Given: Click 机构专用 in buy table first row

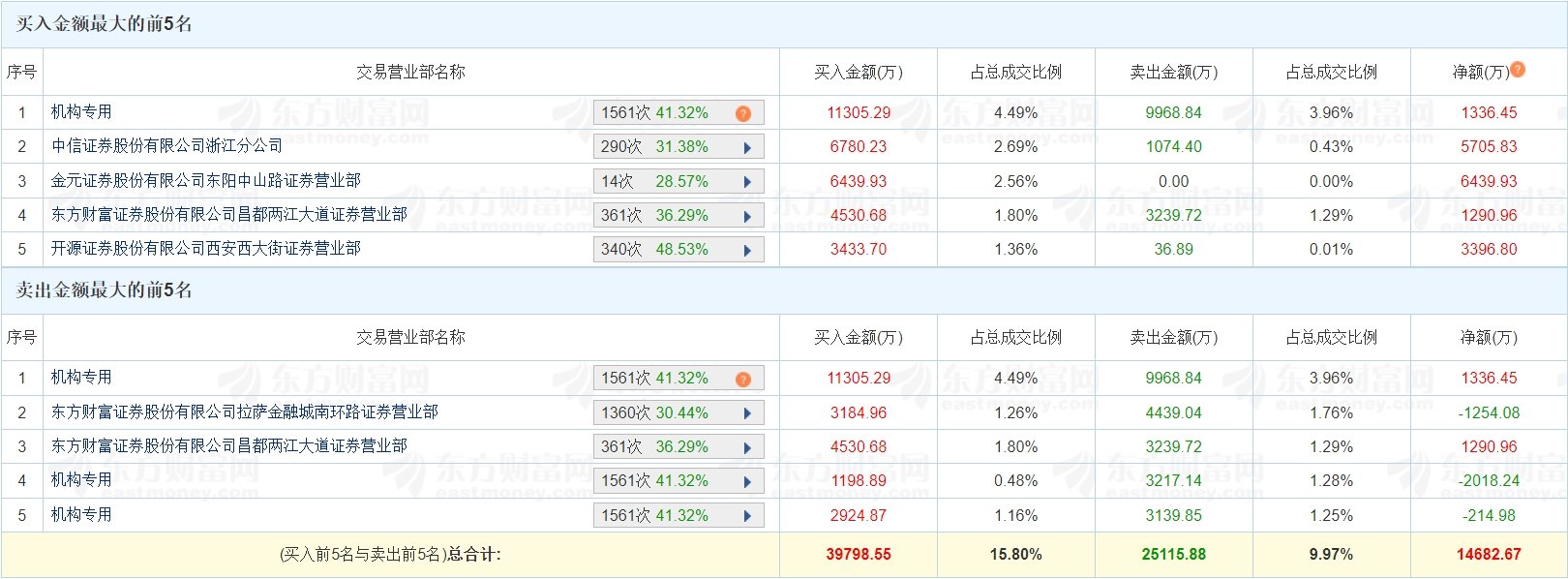Looking at the screenshot, I should point(81,112).
